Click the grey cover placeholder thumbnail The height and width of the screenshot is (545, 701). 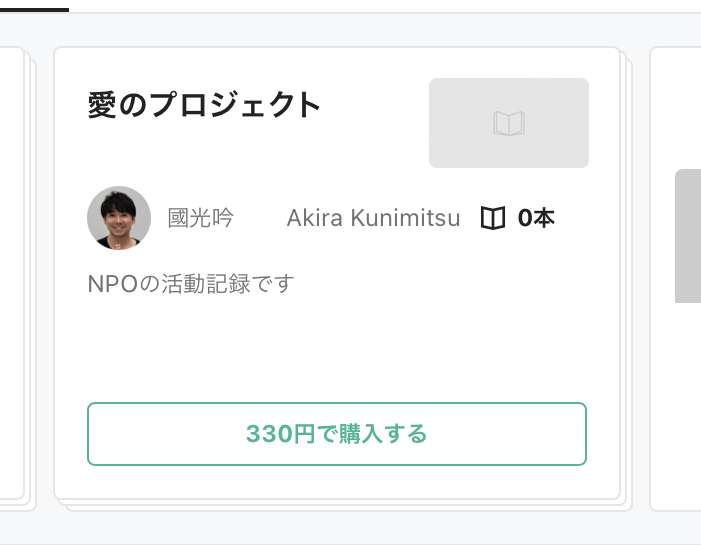[509, 123]
